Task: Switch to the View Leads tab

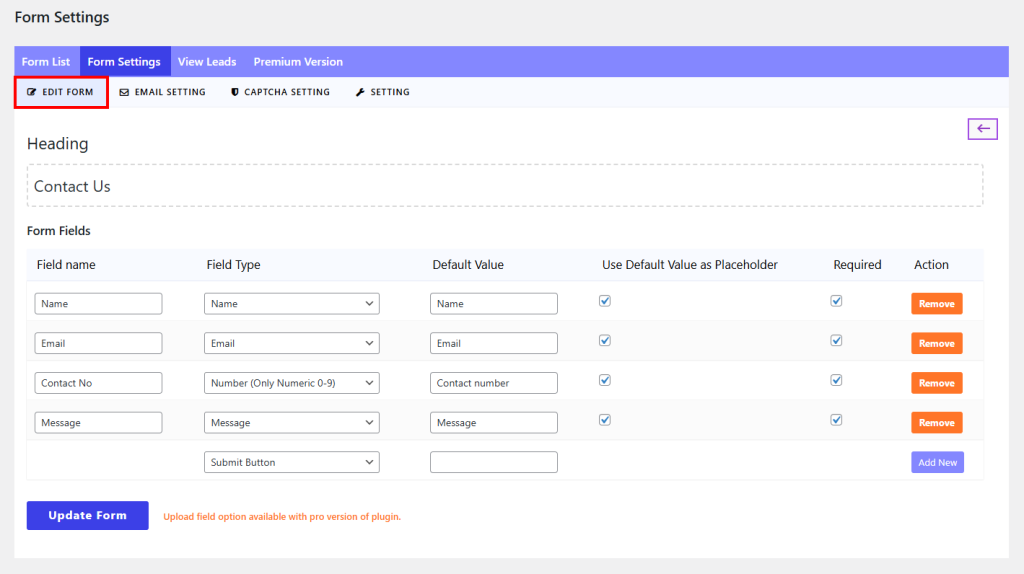Action: coord(207,62)
